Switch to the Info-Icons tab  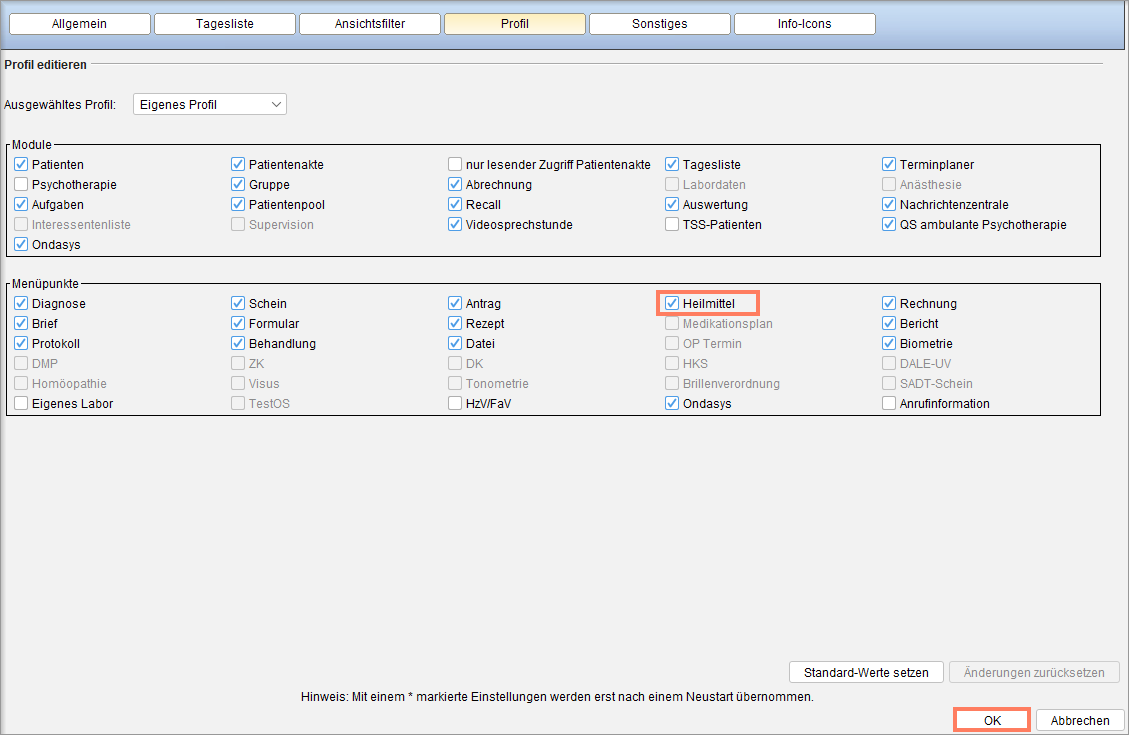click(x=804, y=24)
